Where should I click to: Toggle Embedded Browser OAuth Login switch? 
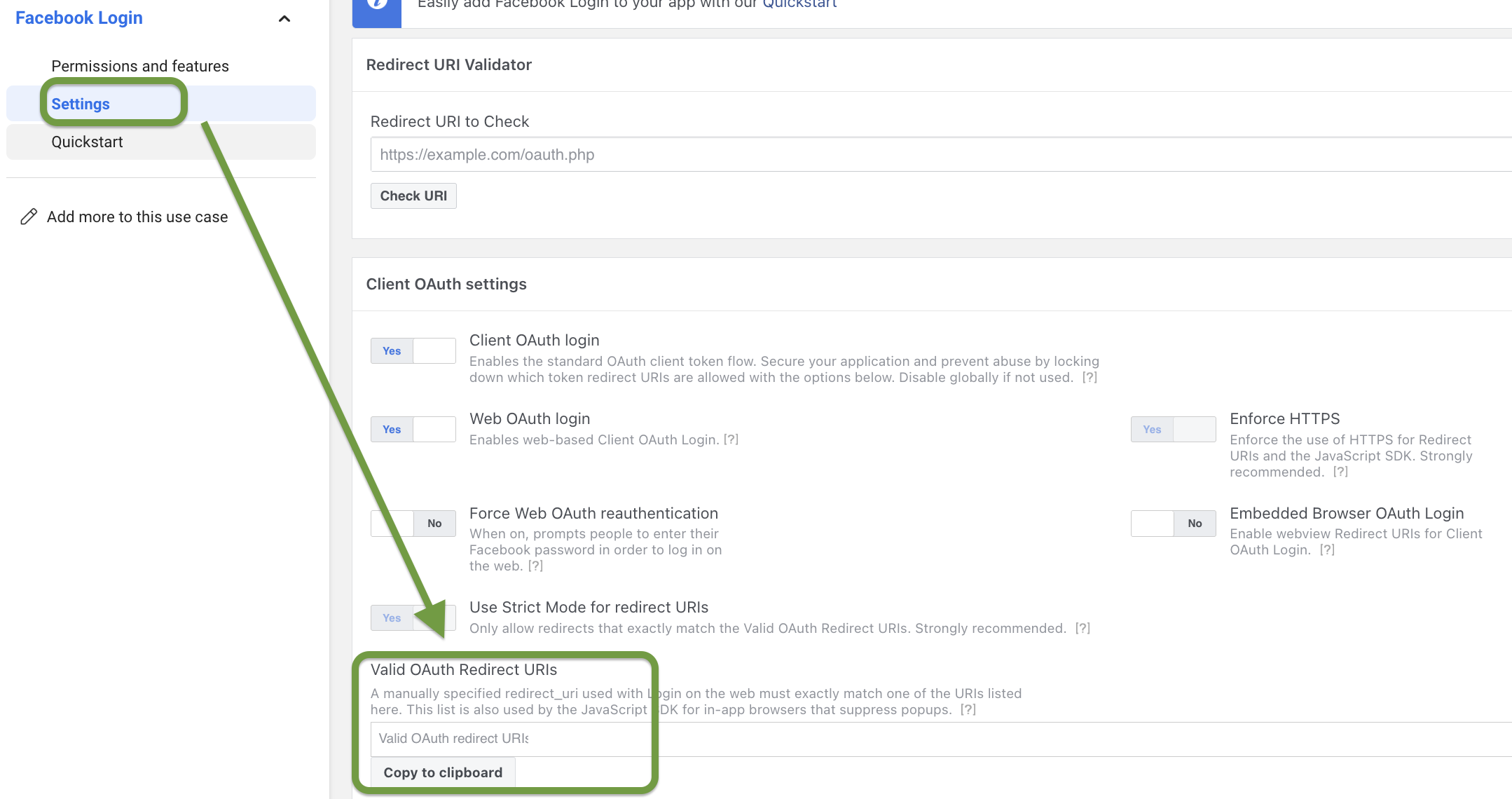pyautogui.click(x=1174, y=523)
